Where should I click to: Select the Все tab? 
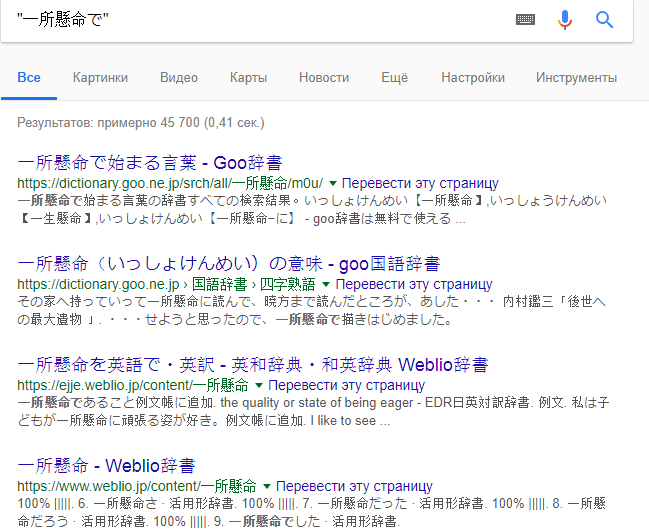click(29, 77)
